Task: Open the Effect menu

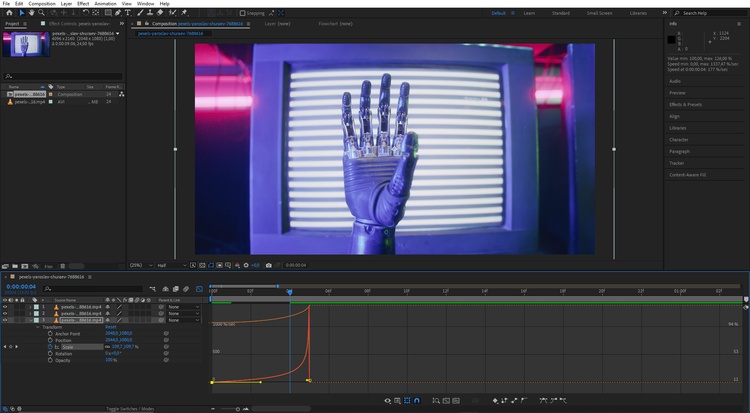Action: (x=83, y=3)
